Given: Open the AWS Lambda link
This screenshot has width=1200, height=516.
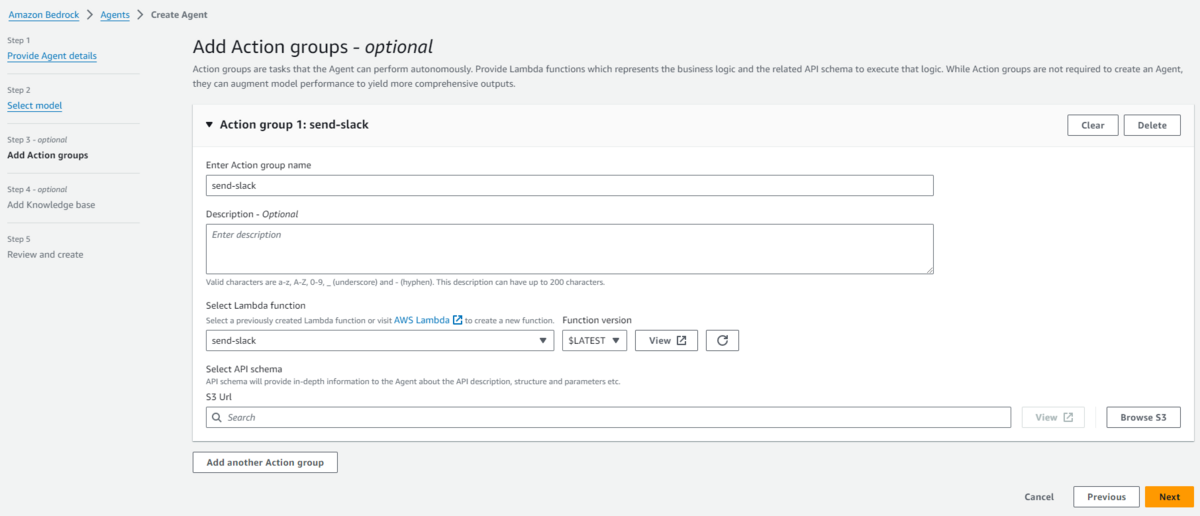Looking at the screenshot, I should [x=421, y=320].
